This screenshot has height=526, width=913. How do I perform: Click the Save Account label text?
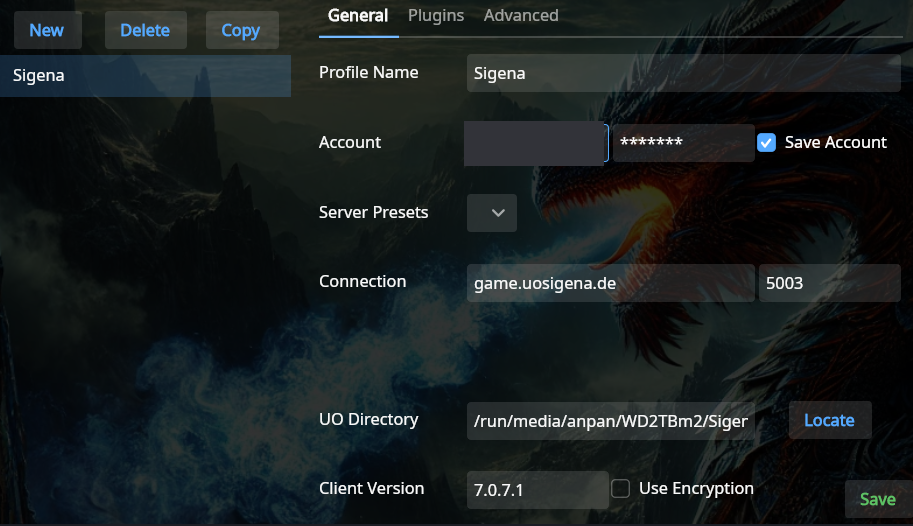coord(835,142)
